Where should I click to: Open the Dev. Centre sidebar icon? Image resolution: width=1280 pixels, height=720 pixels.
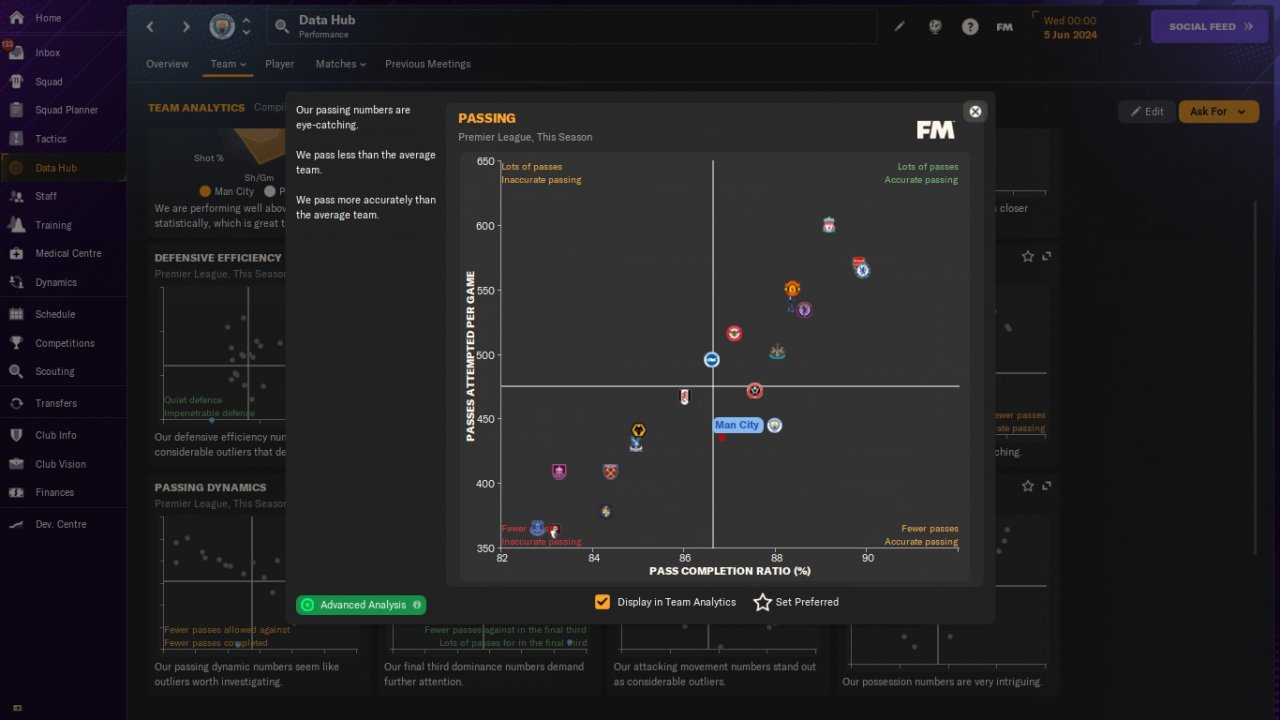click(16, 524)
